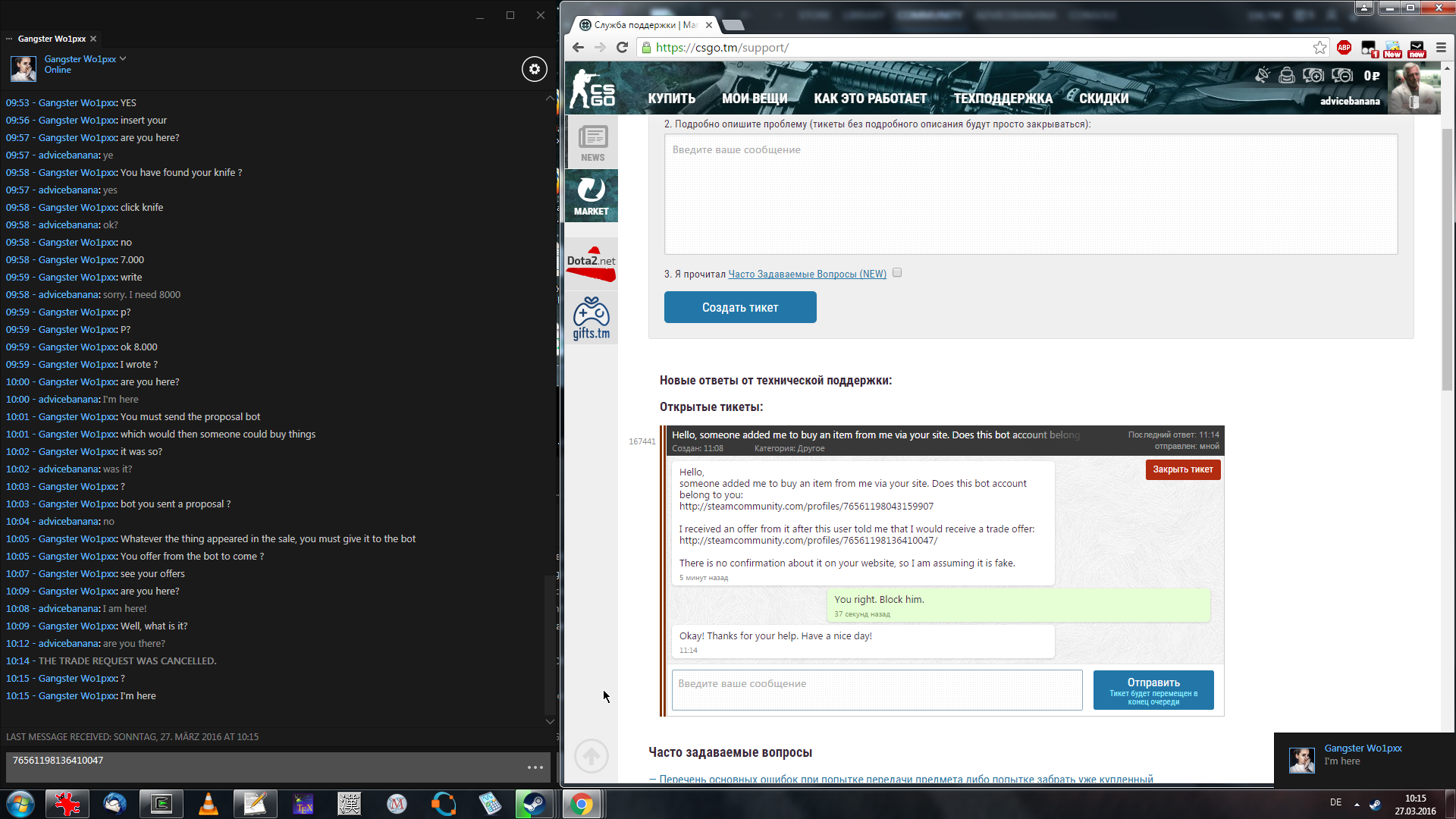Click the megaphone notifications icon

point(1262,75)
